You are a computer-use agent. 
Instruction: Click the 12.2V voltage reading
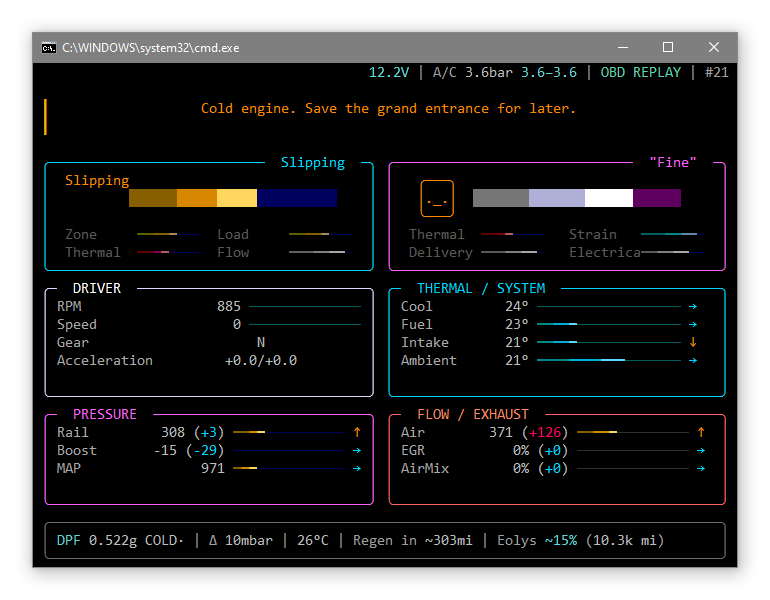[x=388, y=73]
